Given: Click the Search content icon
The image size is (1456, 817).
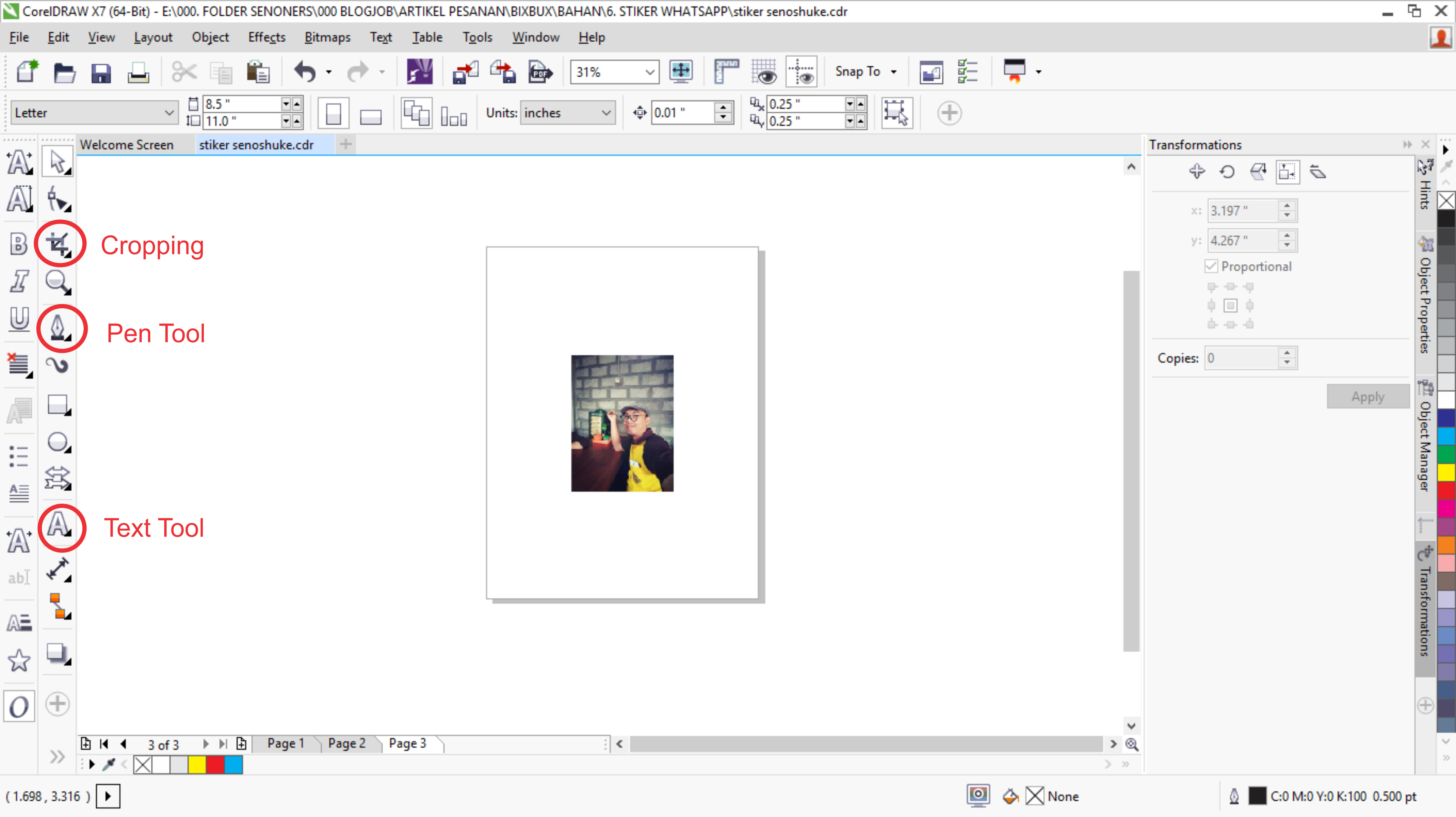Looking at the screenshot, I should 420,72.
